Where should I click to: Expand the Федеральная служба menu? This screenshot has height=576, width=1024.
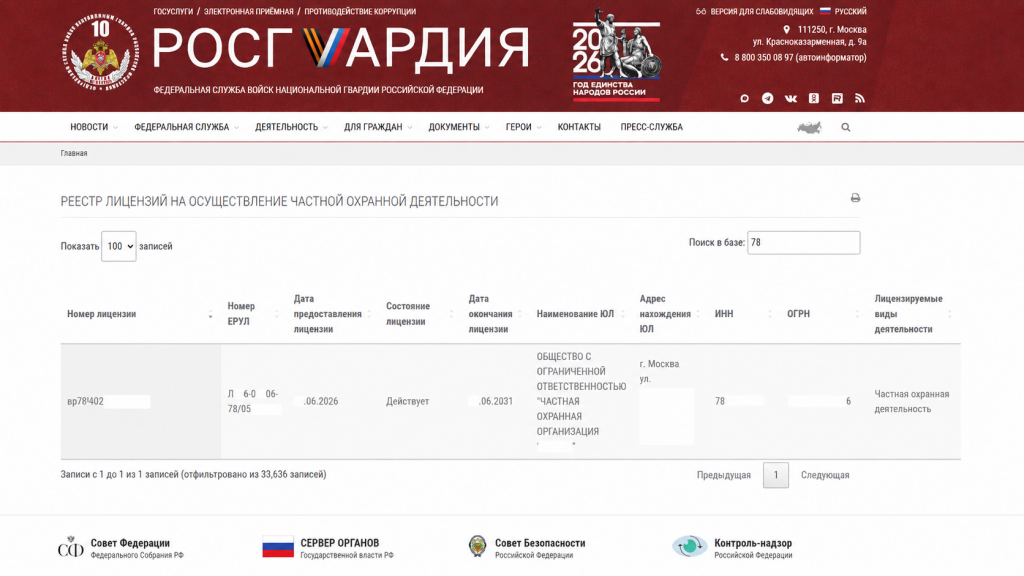click(x=186, y=127)
